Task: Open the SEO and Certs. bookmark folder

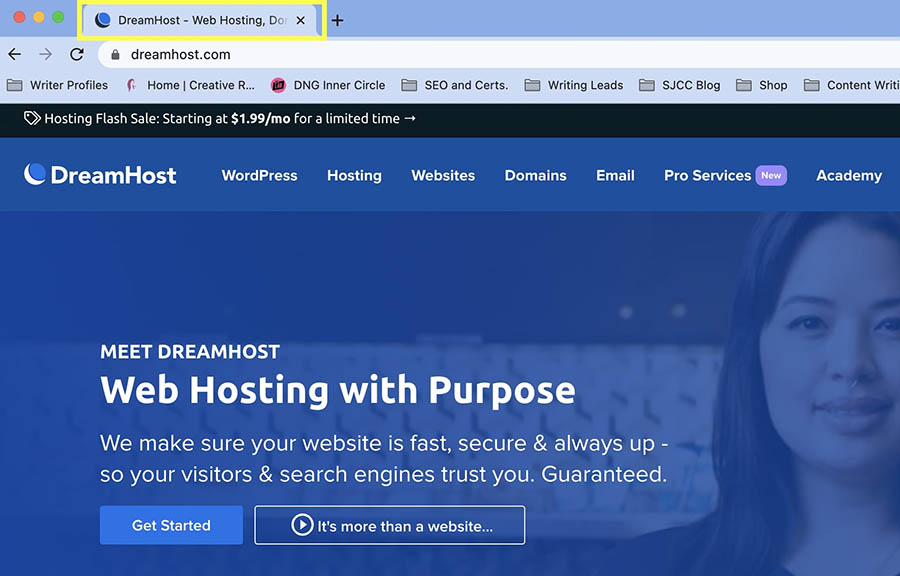Action: pyautogui.click(x=455, y=85)
